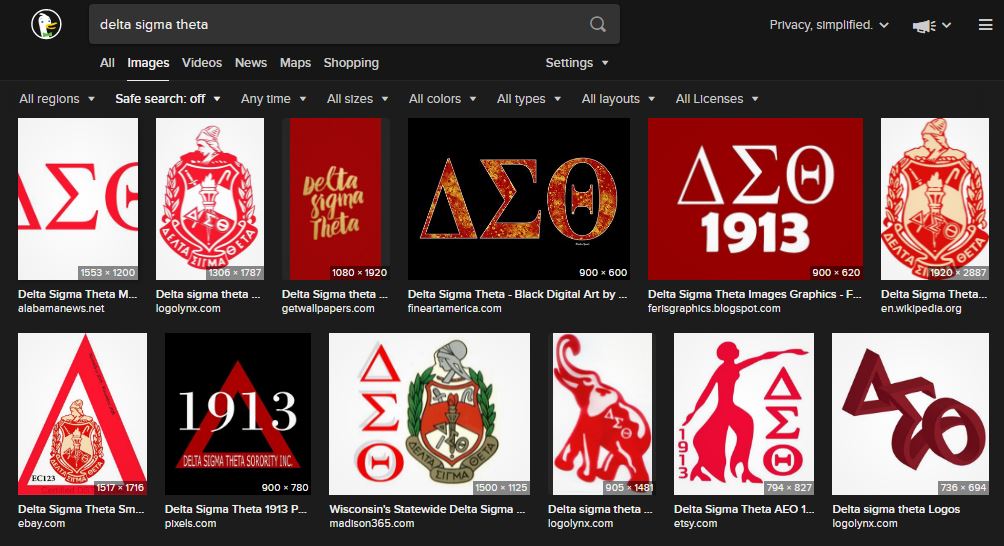Click the getwallpapers.com source link

pos(328,309)
